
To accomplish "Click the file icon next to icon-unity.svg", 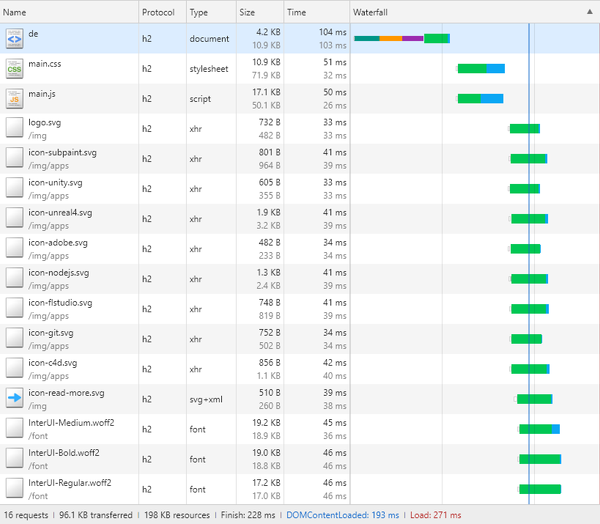I will [14, 188].
